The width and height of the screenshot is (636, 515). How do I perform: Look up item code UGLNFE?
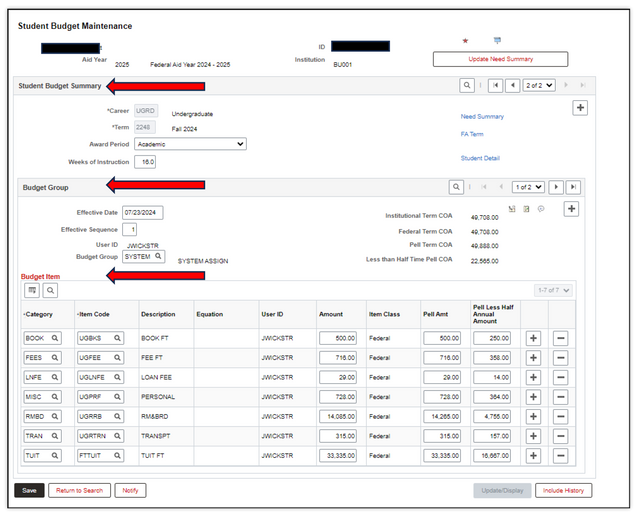tap(117, 377)
